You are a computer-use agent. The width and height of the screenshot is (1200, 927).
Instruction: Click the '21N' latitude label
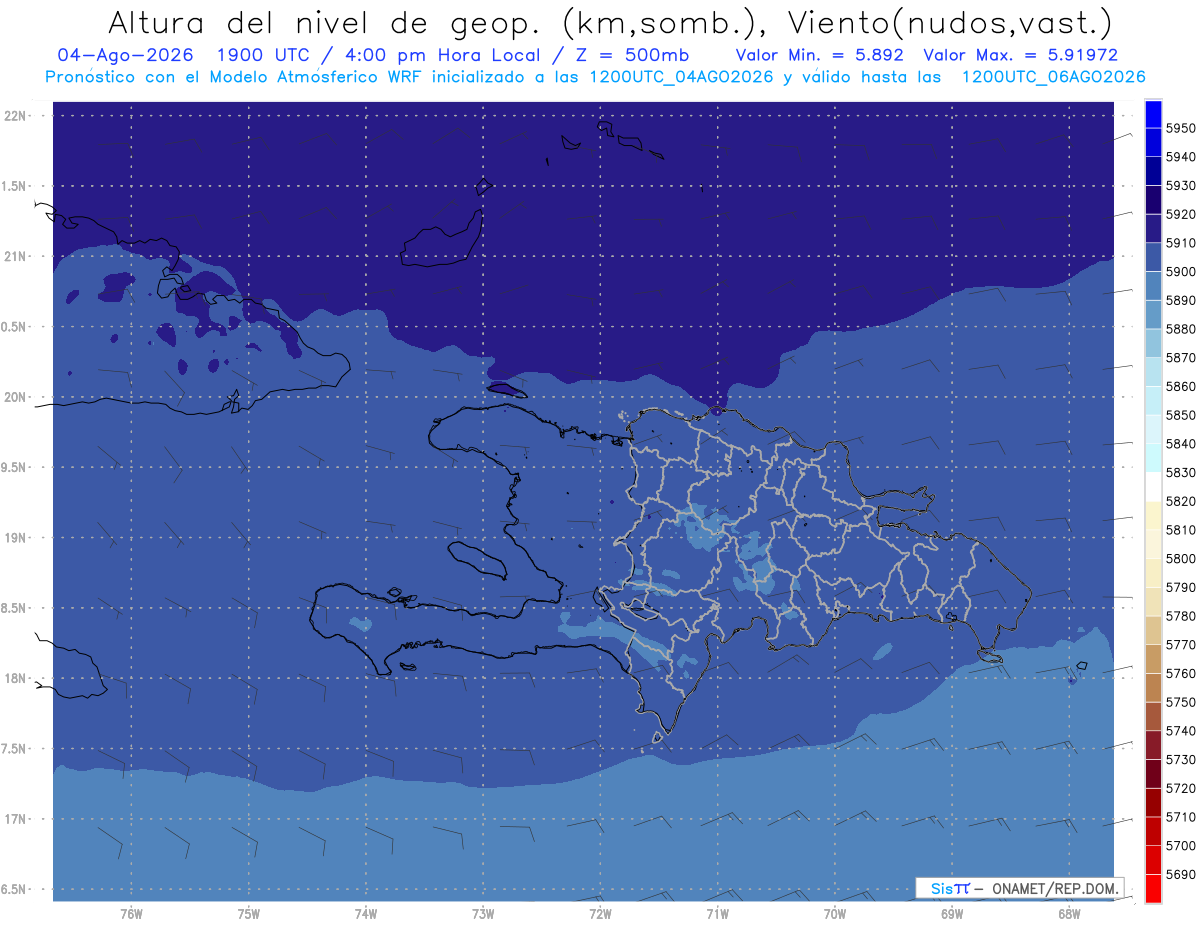[16, 256]
